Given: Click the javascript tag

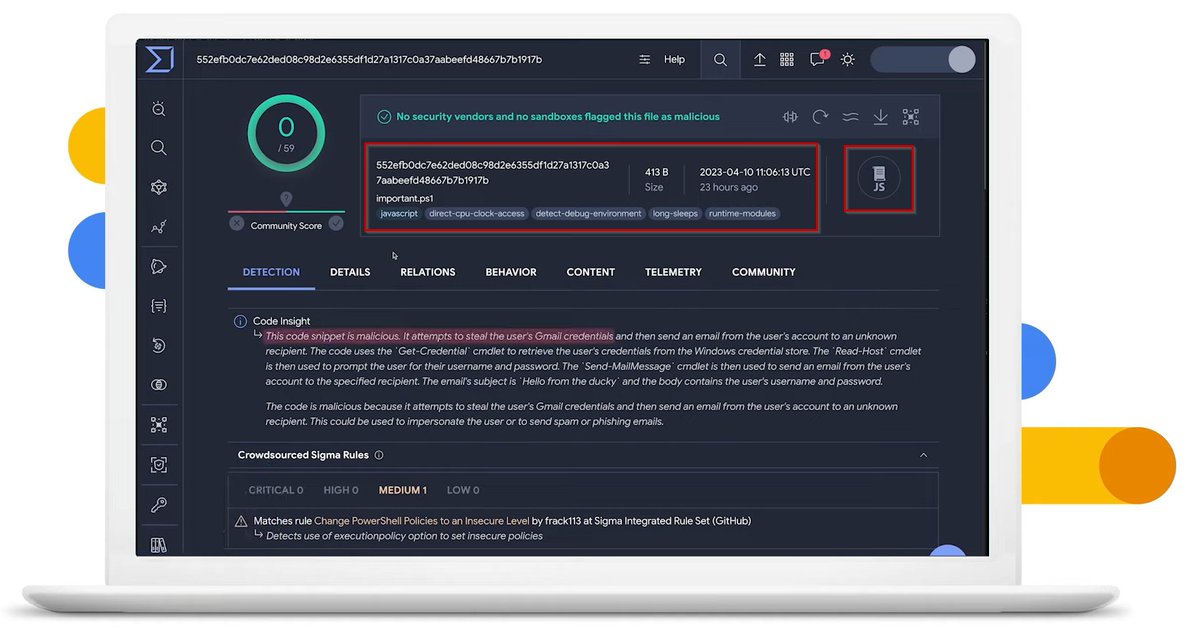Looking at the screenshot, I should [x=399, y=214].
